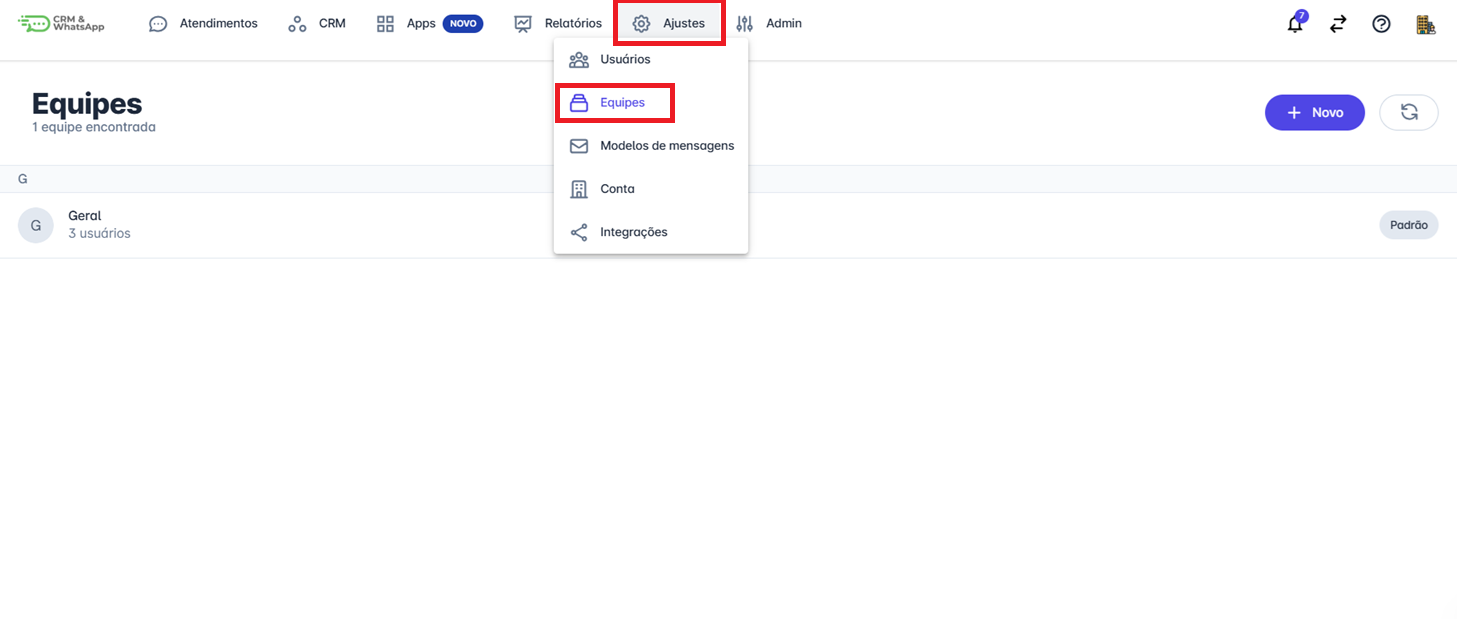This screenshot has height=619, width=1457.
Task: Click the swap arrows icon
Action: [1338, 24]
